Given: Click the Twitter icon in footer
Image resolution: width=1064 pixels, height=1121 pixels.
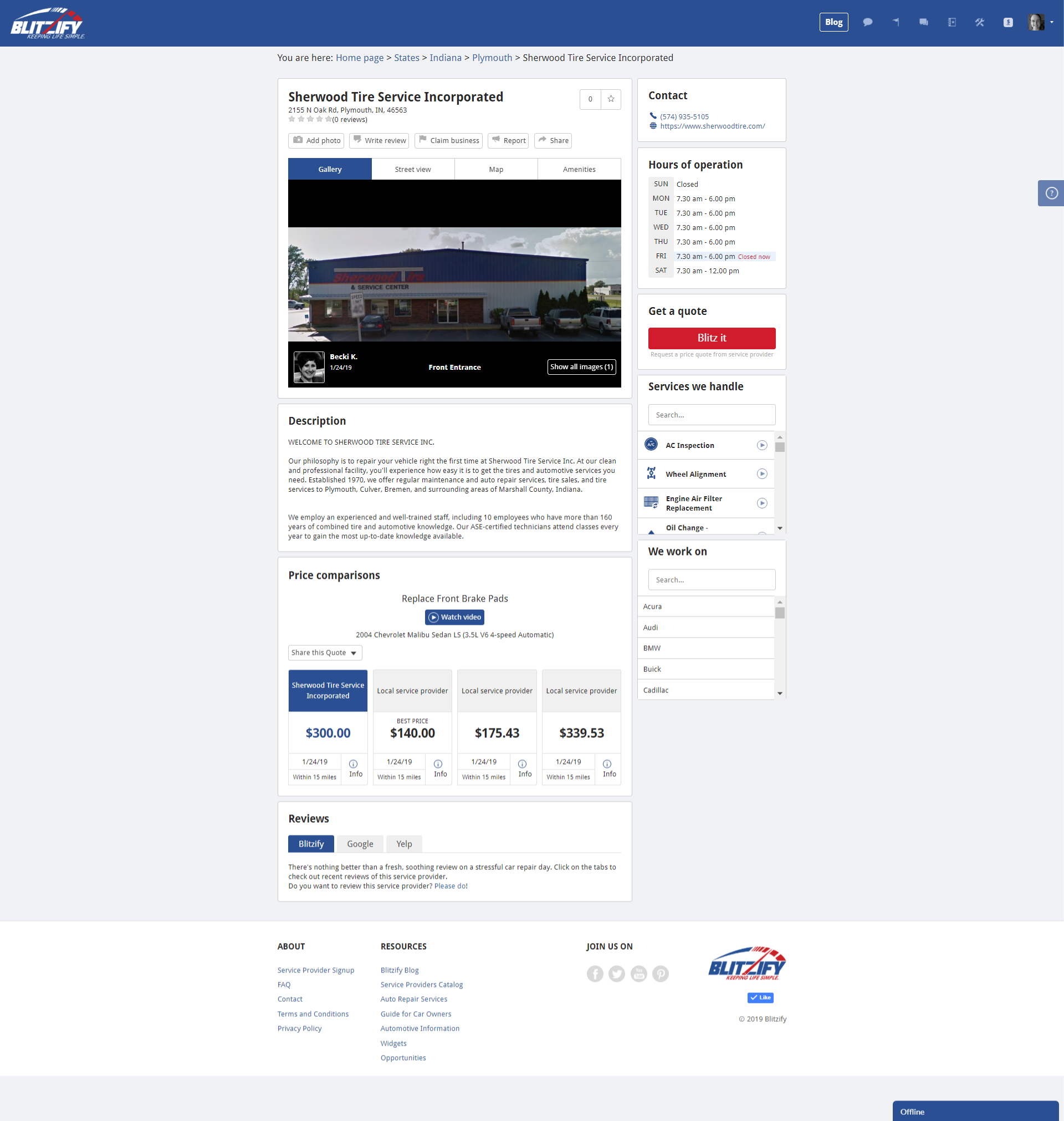Looking at the screenshot, I should point(616,974).
